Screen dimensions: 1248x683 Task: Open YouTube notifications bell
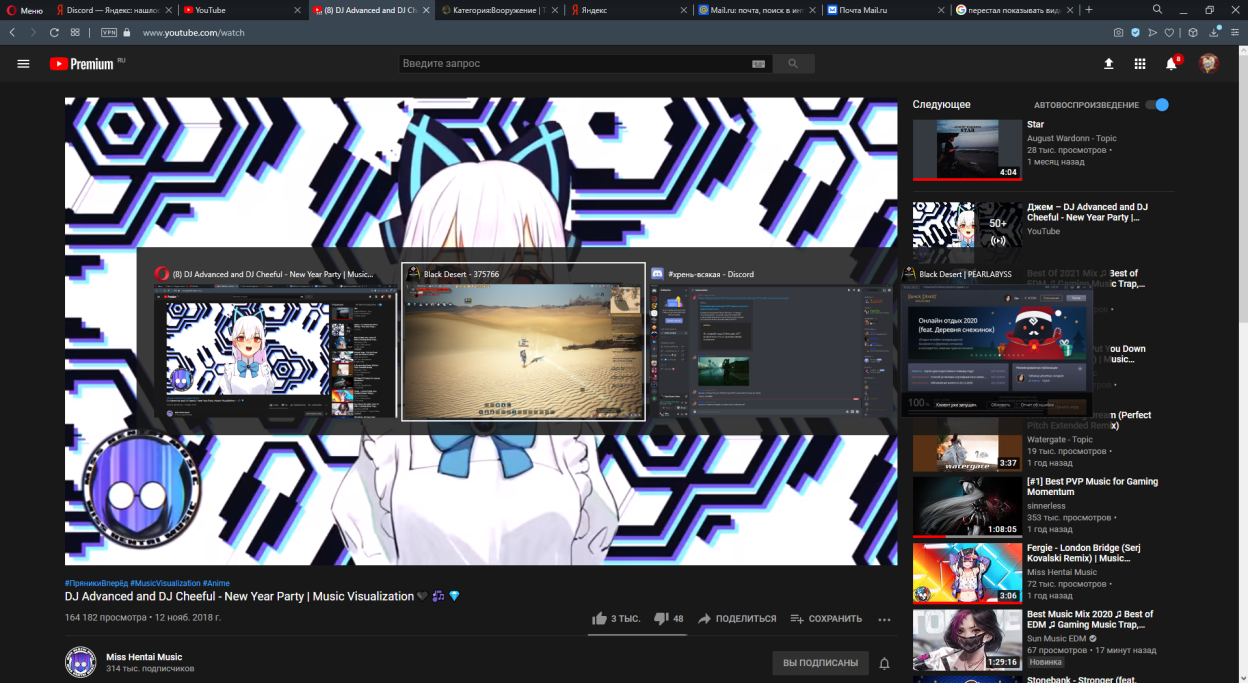tap(1171, 63)
